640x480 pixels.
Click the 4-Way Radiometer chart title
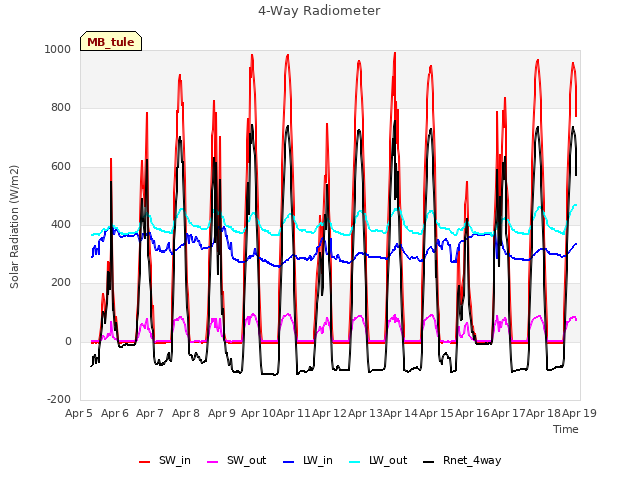pyautogui.click(x=319, y=11)
